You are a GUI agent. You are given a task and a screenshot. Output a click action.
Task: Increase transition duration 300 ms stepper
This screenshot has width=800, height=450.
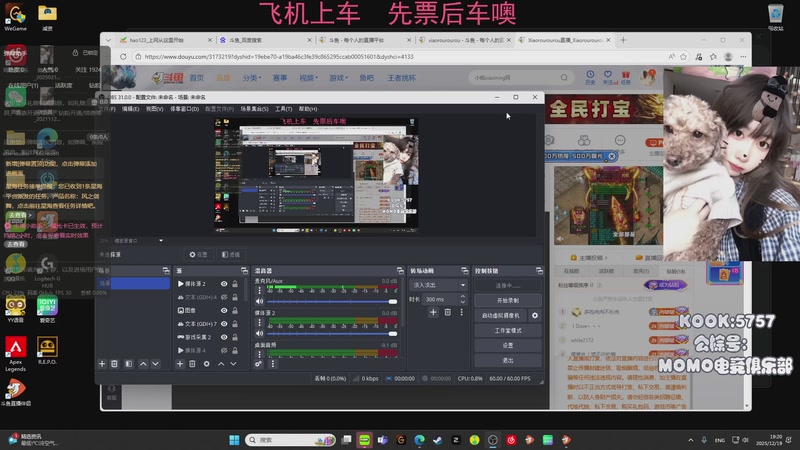[463, 296]
